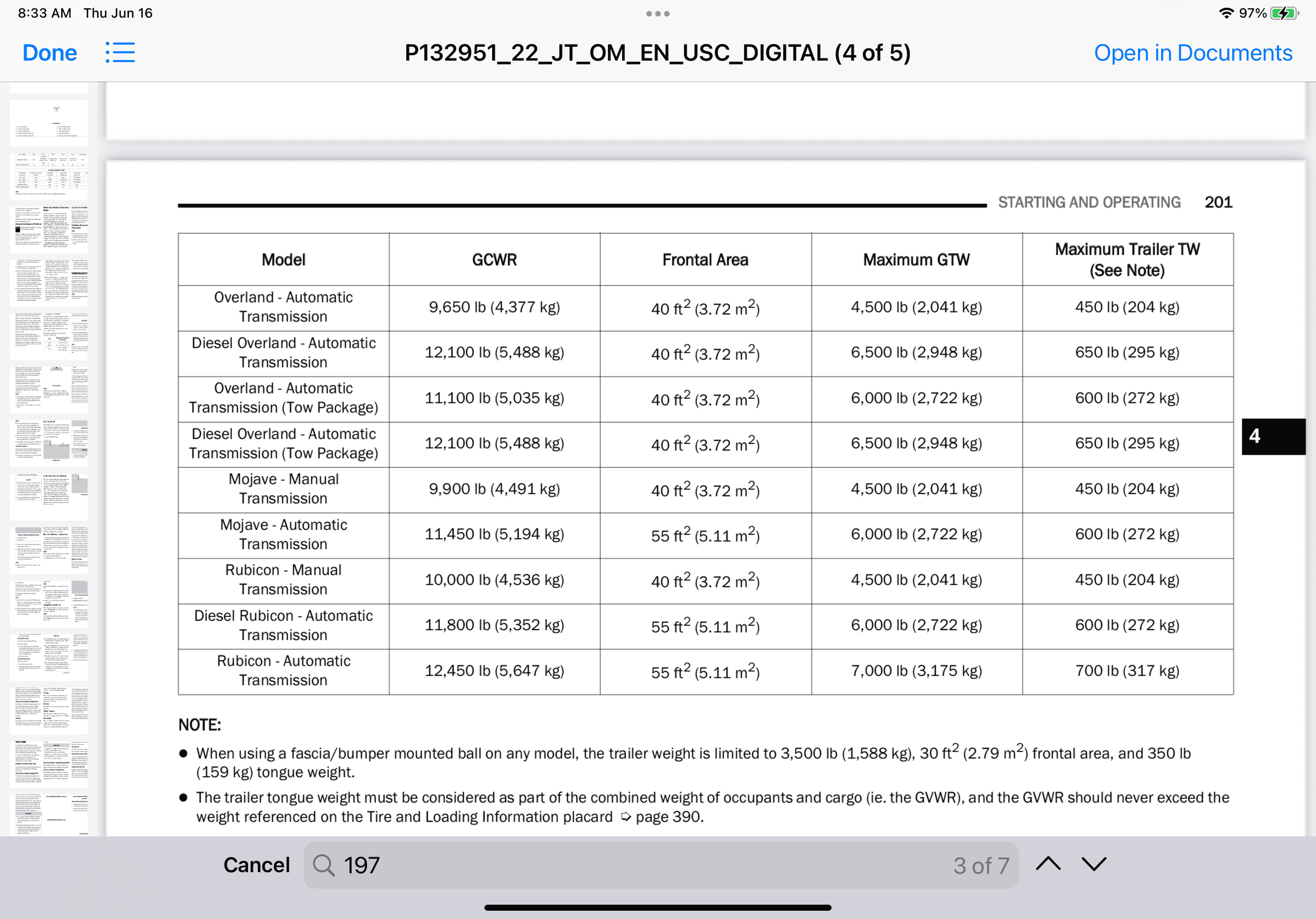Tap the 8:33 AM clock in status bar
1316x919 pixels.
click(x=45, y=13)
